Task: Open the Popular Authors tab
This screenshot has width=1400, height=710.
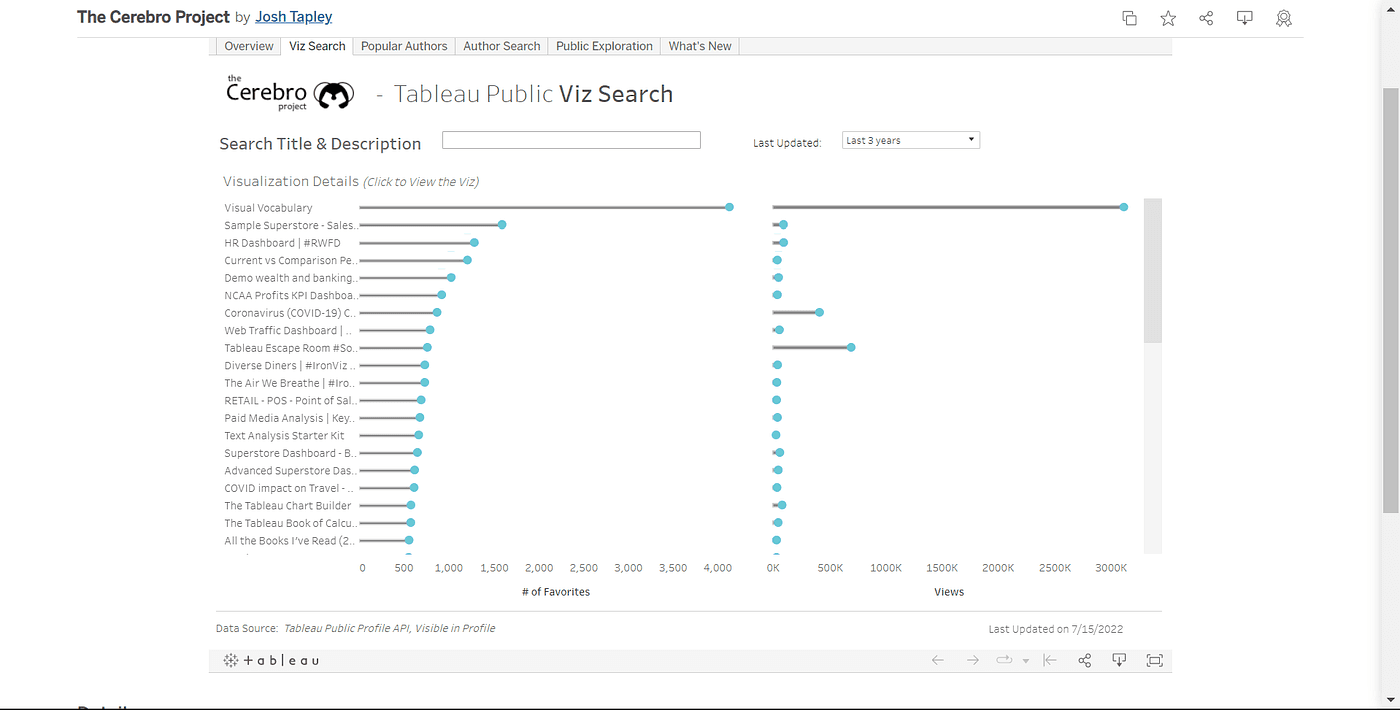Action: pos(404,46)
